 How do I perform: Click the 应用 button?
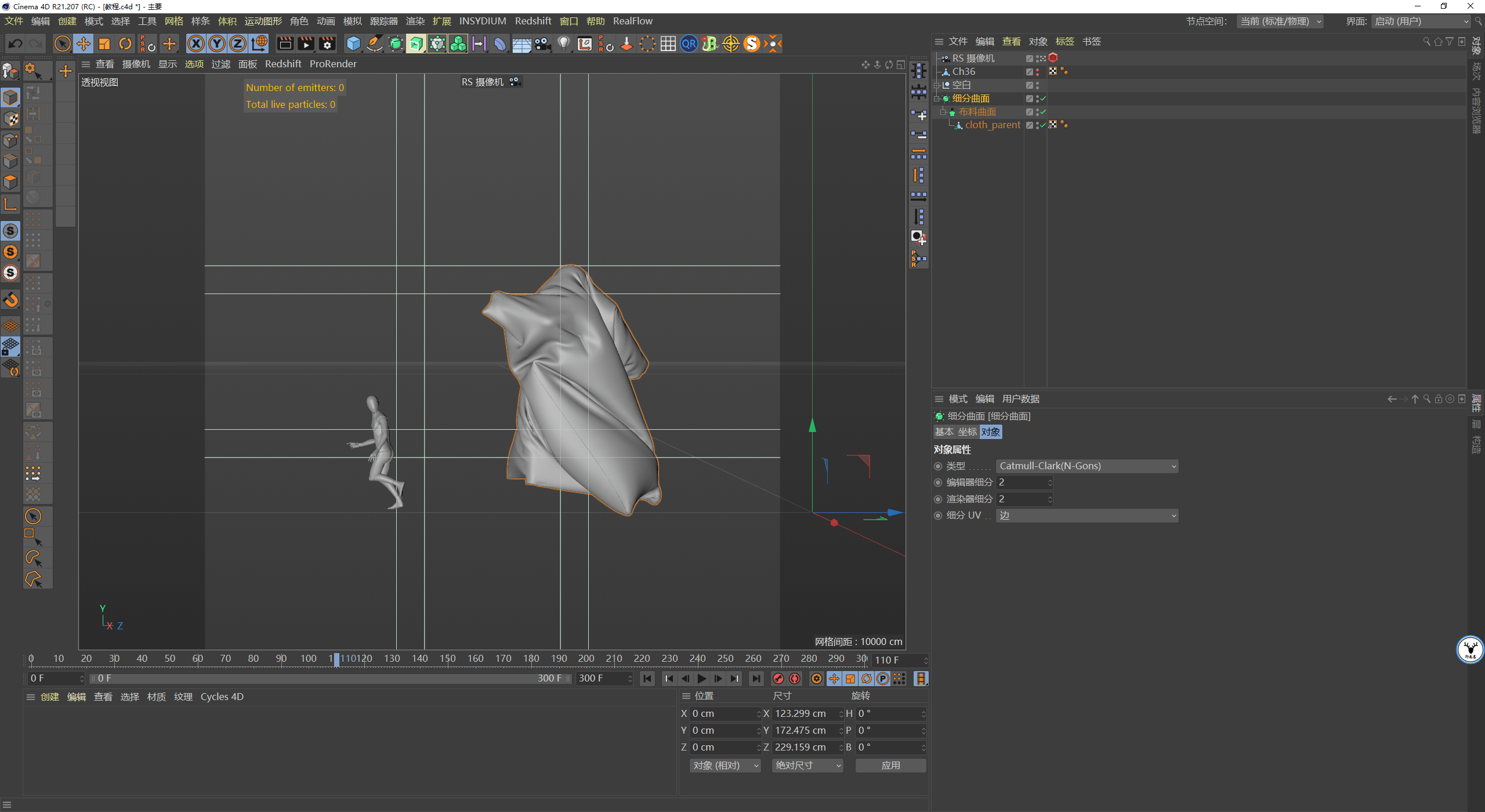890,766
